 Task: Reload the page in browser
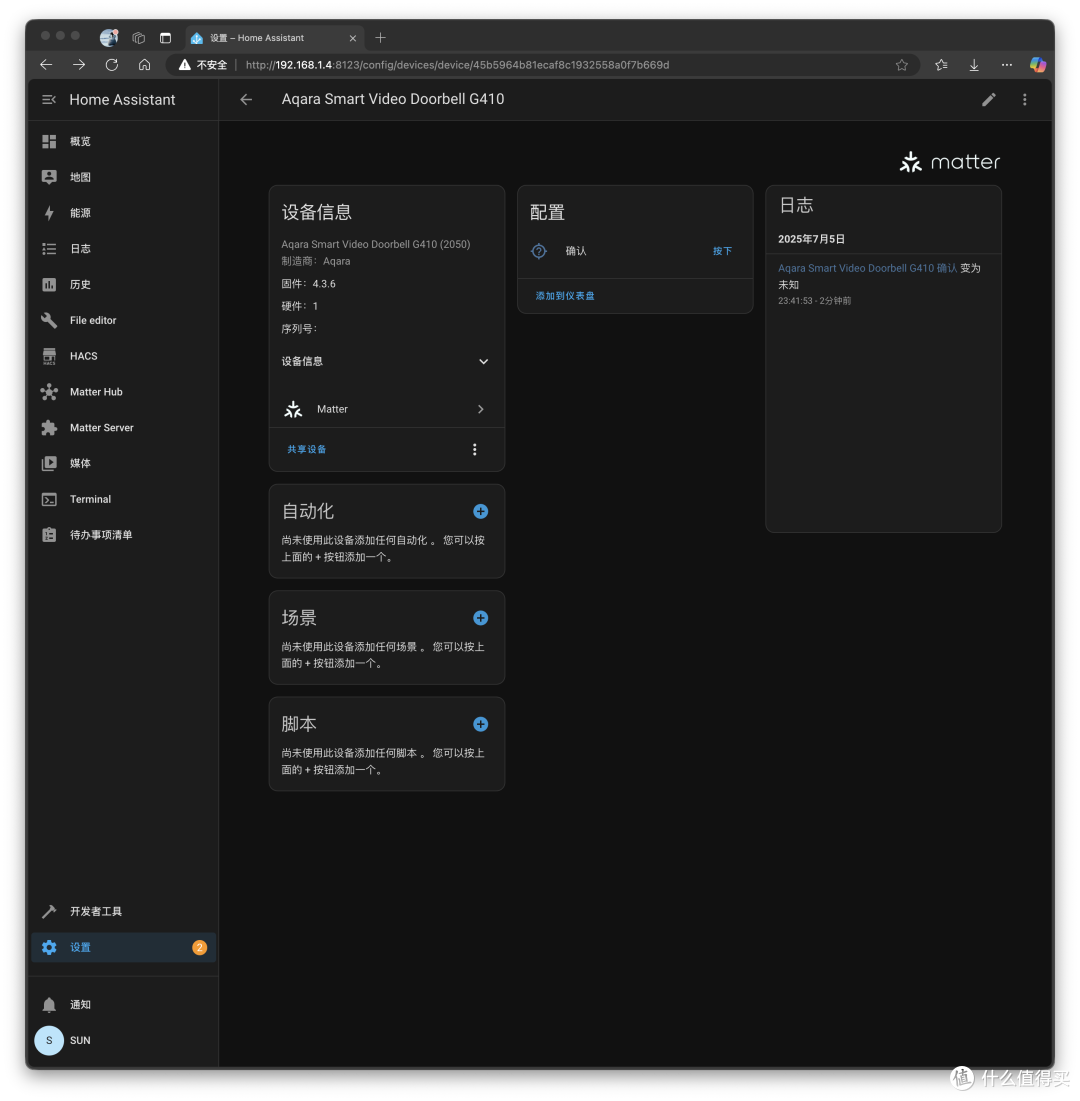[112, 65]
